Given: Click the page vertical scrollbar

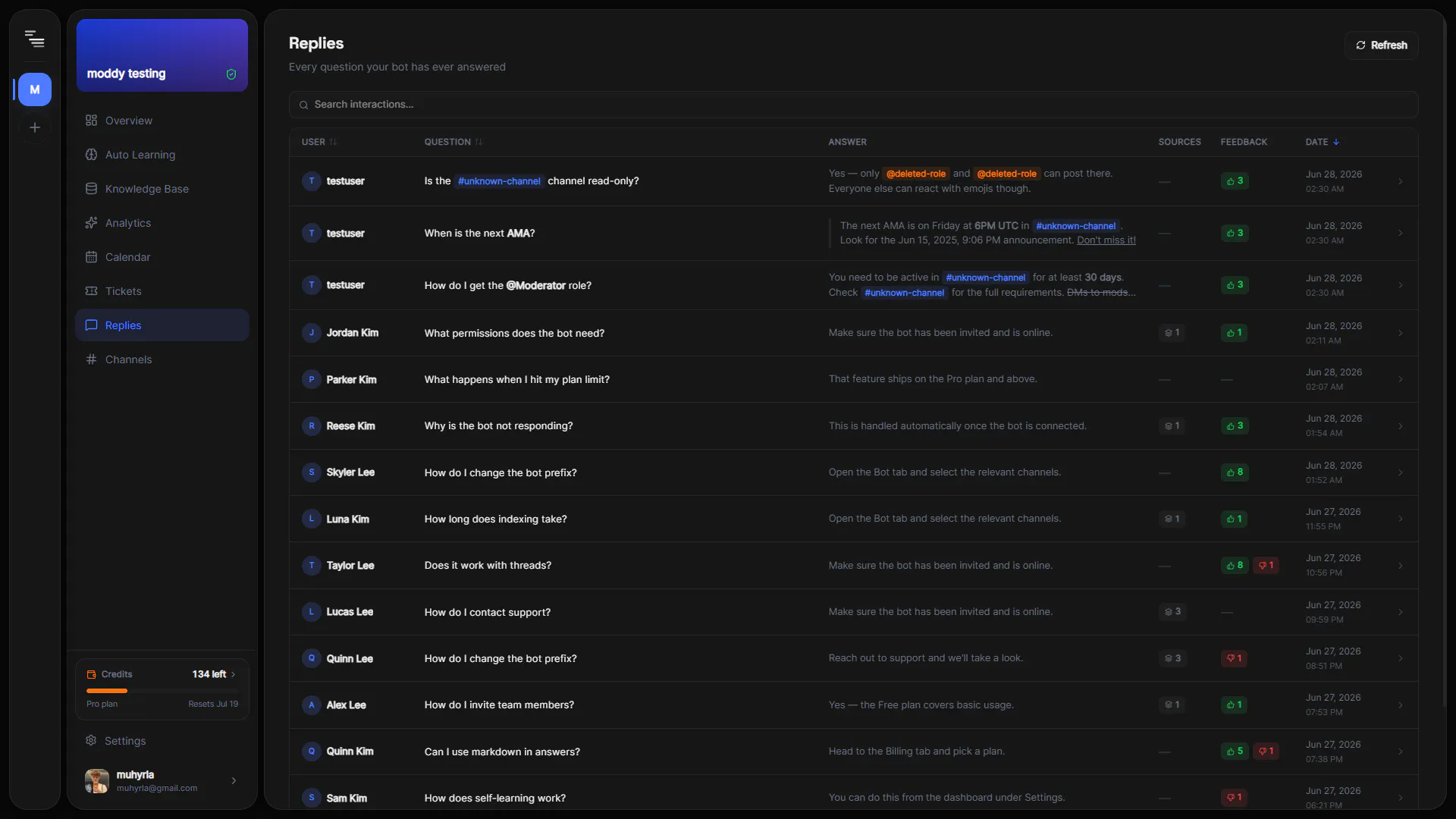Looking at the screenshot, I should point(1443,364).
